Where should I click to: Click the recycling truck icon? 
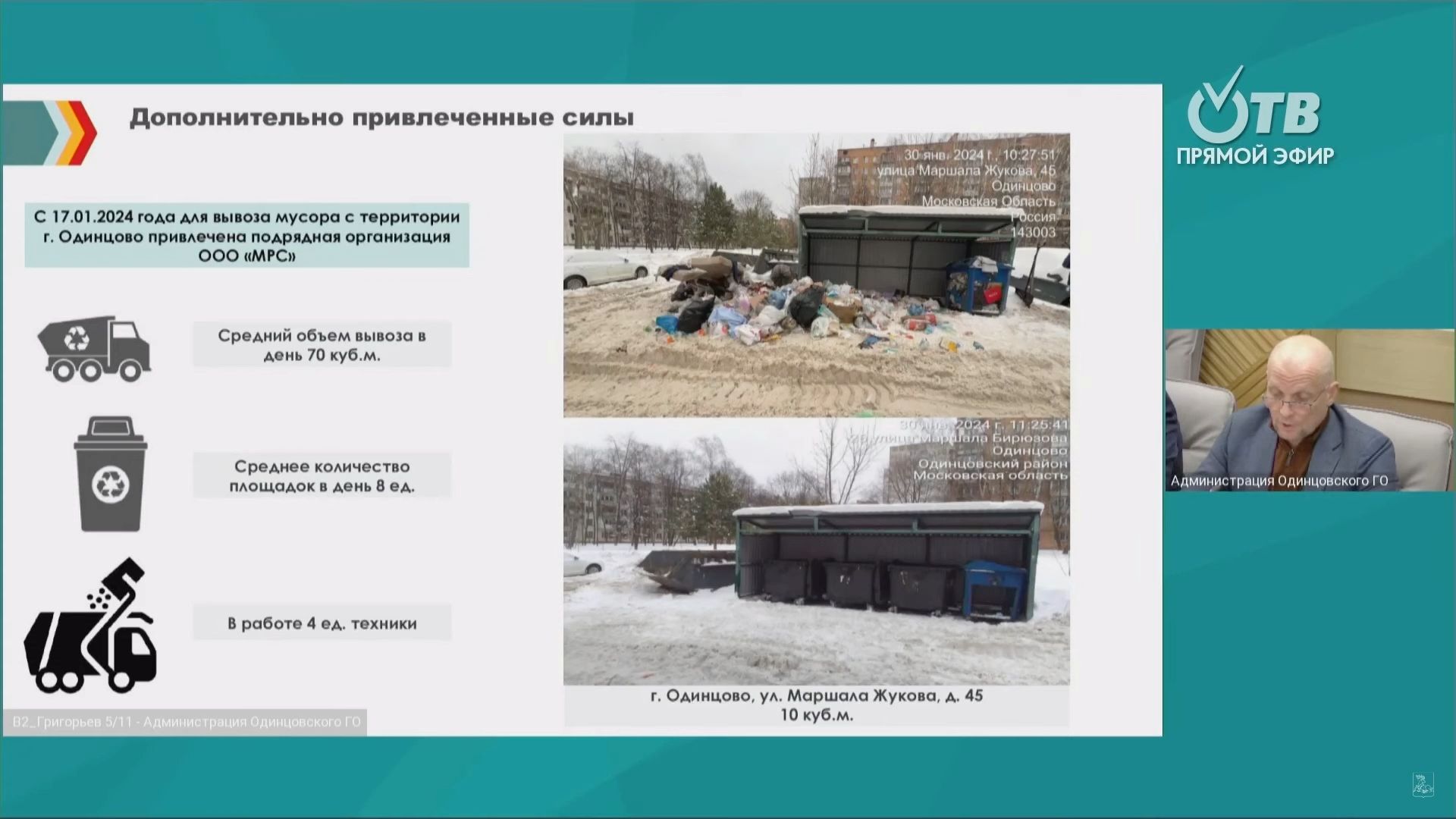tap(94, 349)
